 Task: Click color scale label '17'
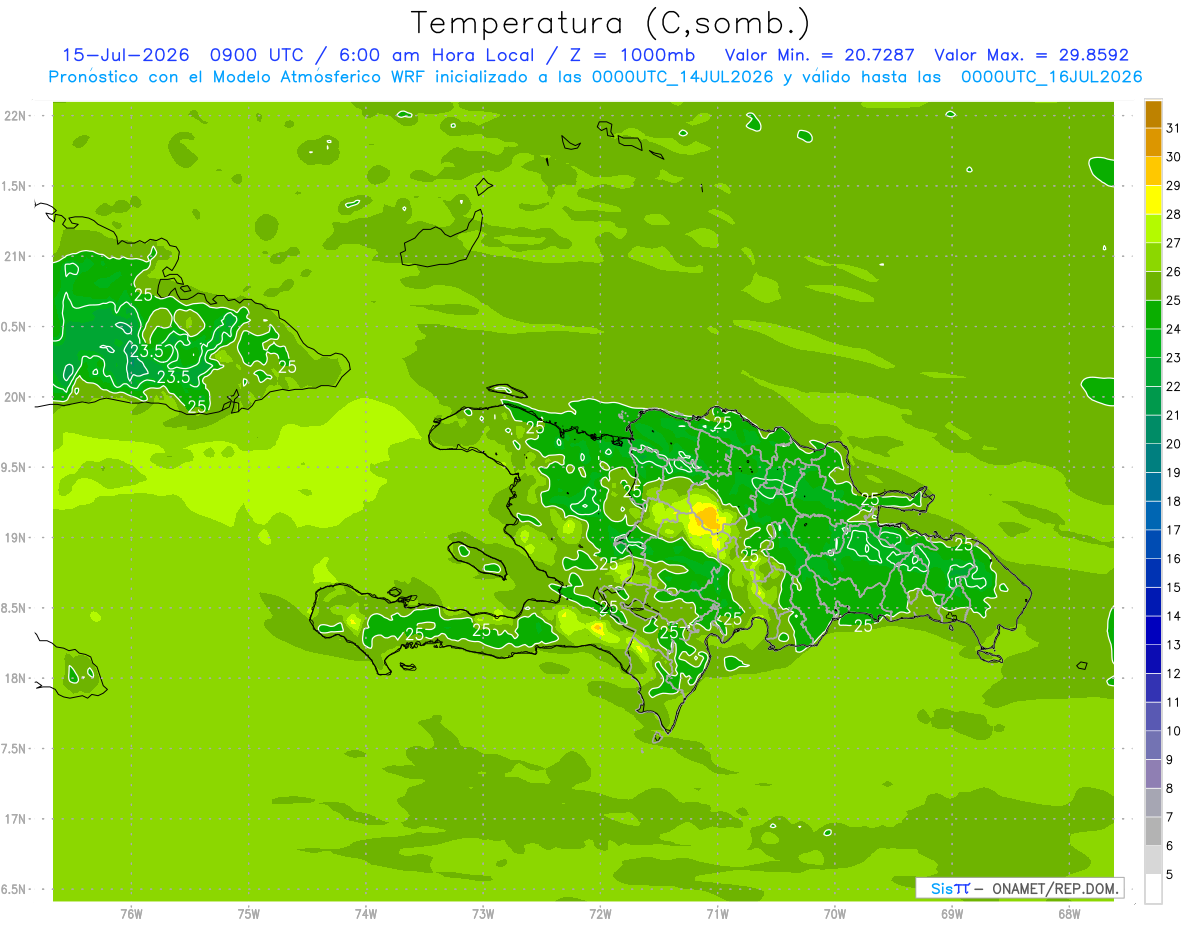1173,529
